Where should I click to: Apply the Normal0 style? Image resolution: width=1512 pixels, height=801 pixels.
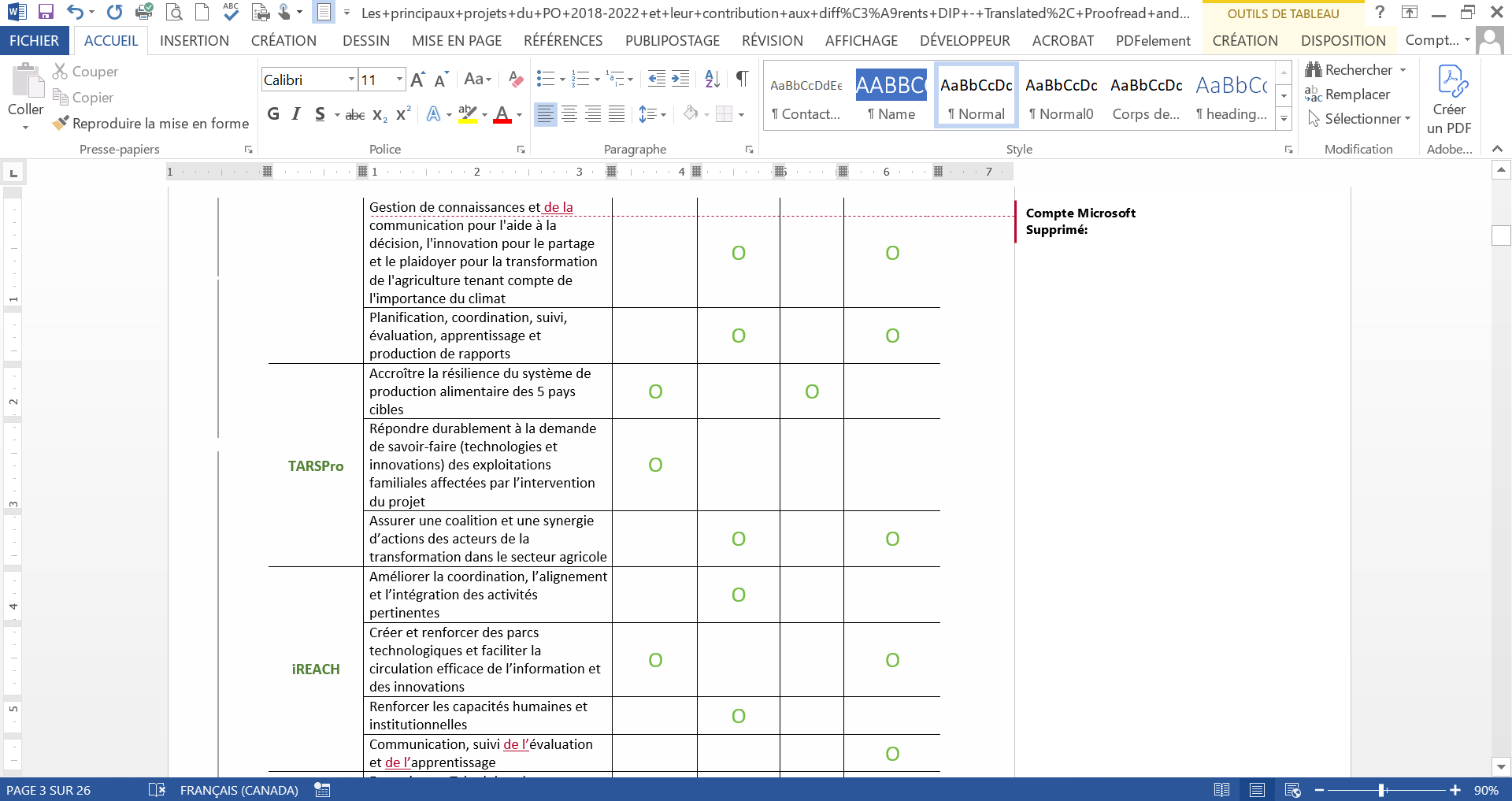pos(1062,95)
